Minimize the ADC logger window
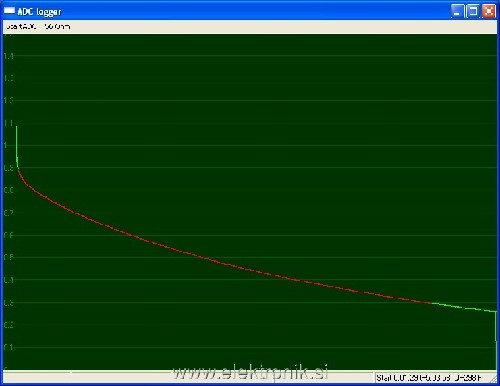 [x=457, y=11]
